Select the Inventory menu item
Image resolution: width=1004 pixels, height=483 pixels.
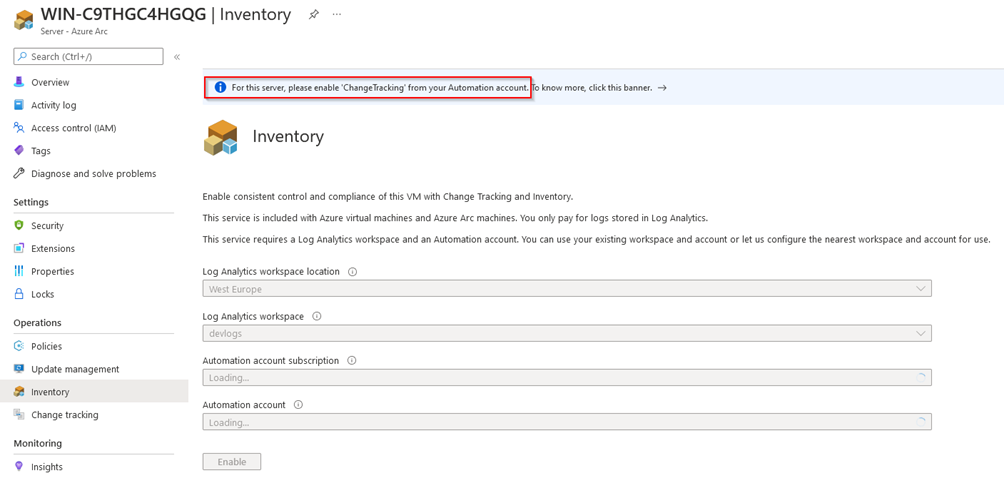point(94,392)
